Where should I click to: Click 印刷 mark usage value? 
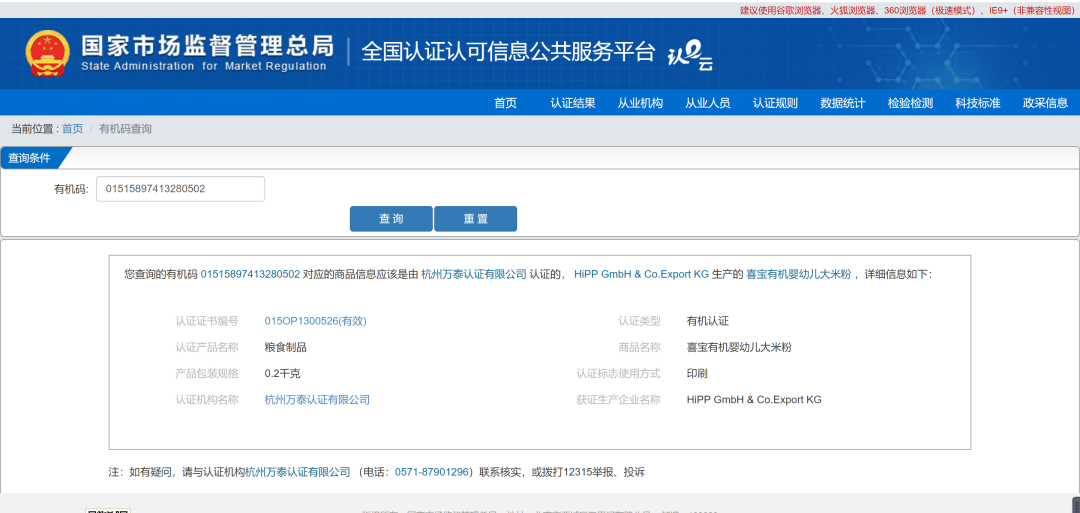click(697, 373)
